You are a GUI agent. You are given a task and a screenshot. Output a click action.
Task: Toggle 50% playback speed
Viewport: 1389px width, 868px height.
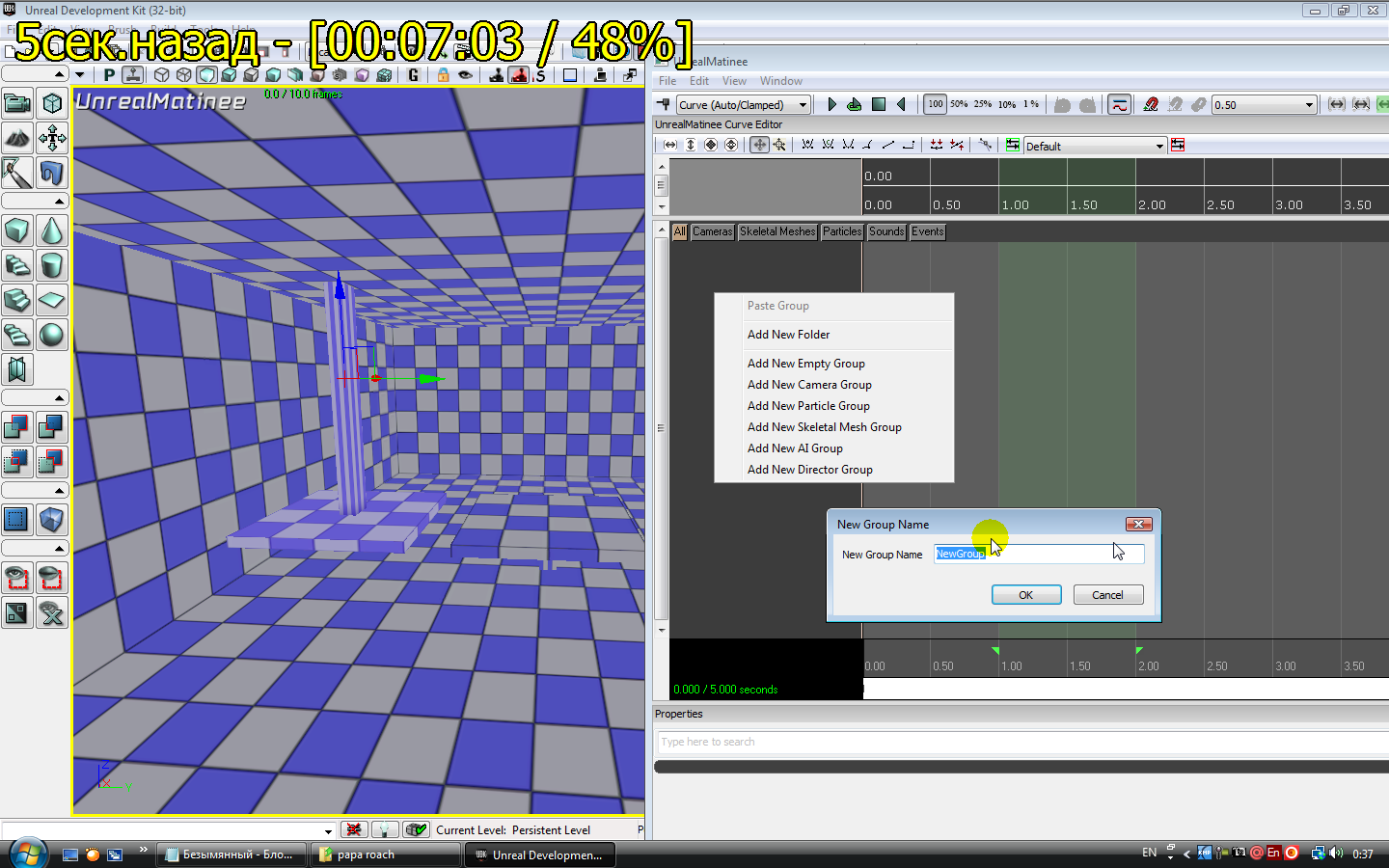point(959,104)
